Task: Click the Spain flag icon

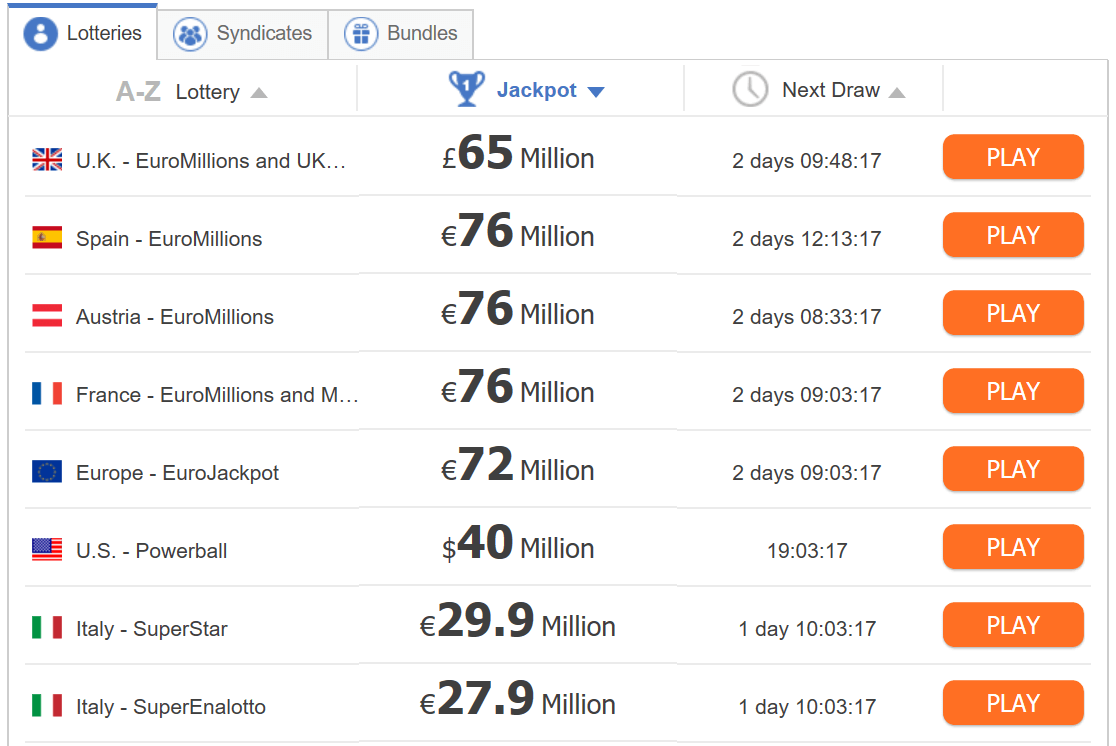Action: coord(47,238)
